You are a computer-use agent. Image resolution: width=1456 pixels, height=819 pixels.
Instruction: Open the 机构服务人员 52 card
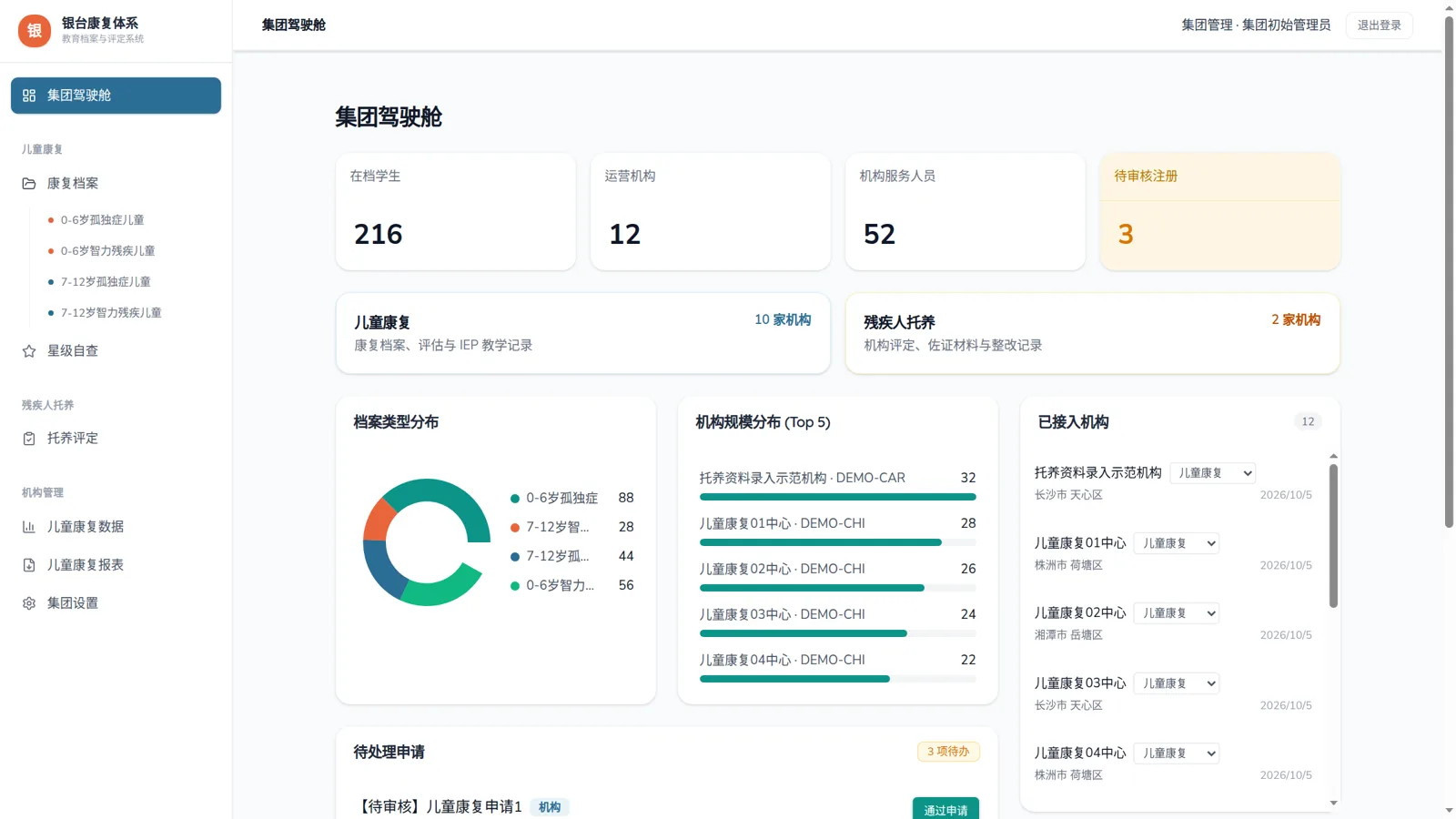point(966,211)
